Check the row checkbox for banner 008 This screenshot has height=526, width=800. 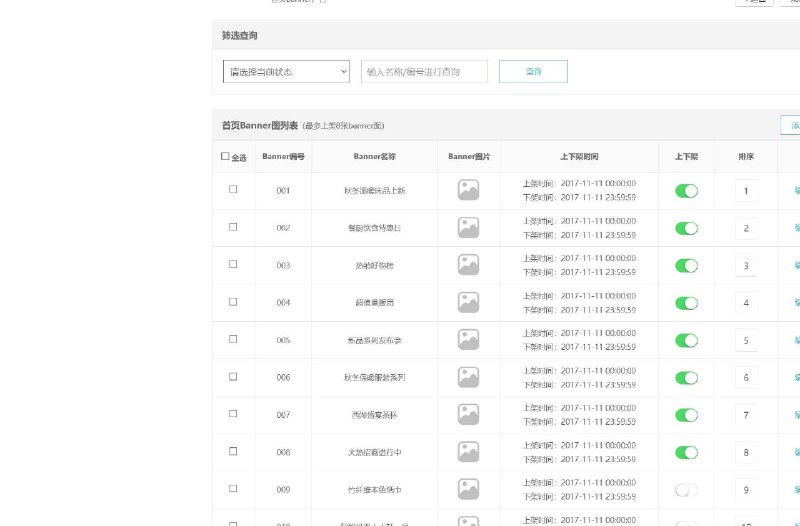click(x=233, y=451)
